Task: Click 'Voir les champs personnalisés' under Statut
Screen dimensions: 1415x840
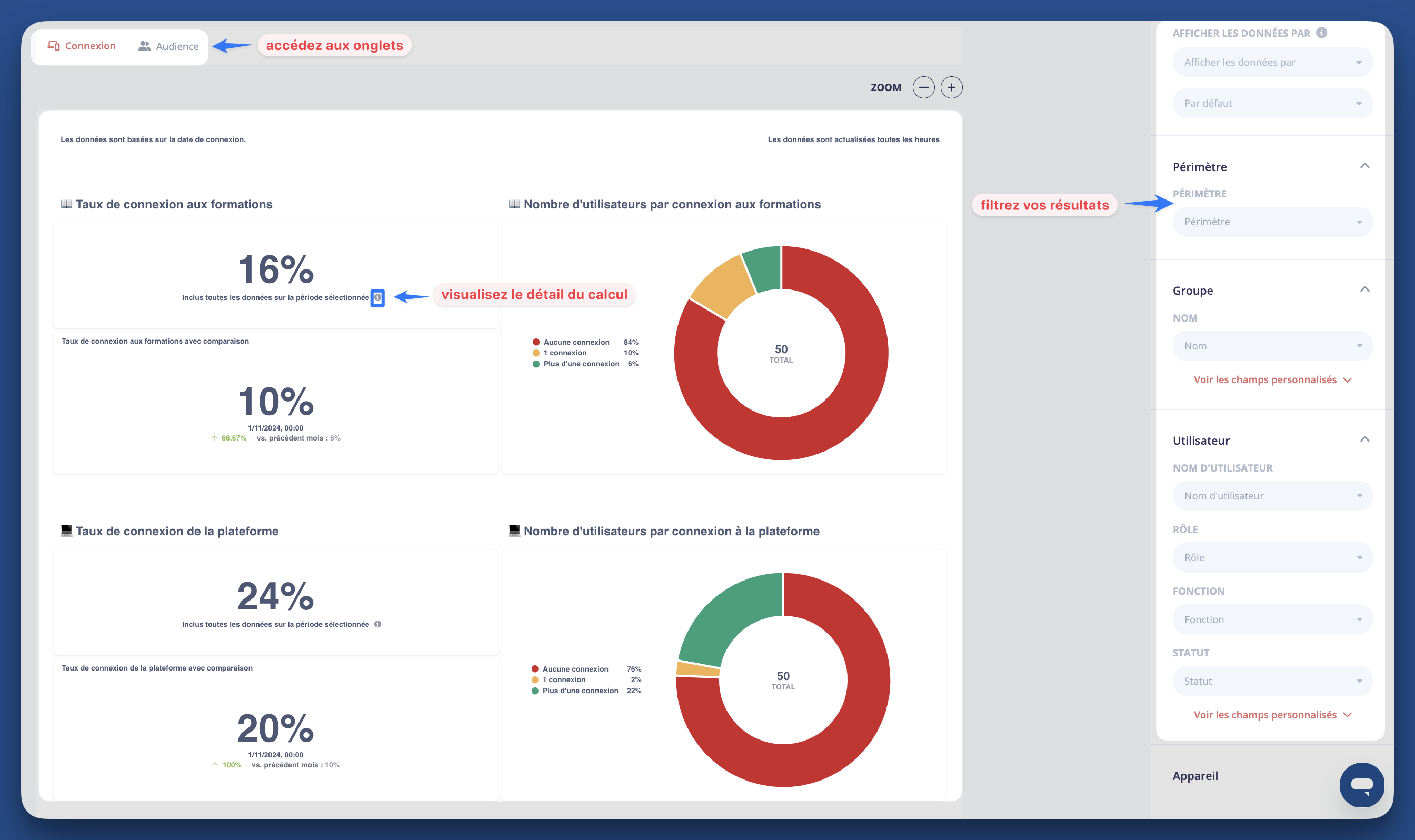Action: click(1264, 714)
